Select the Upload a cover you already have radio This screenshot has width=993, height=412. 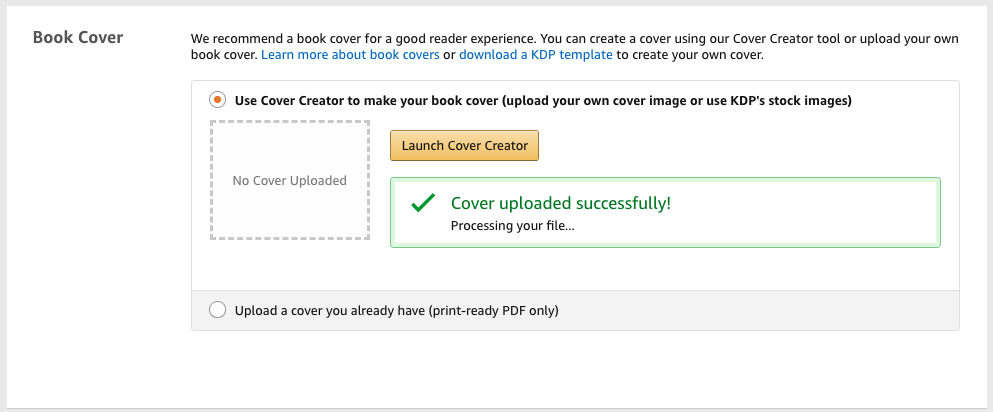click(217, 310)
